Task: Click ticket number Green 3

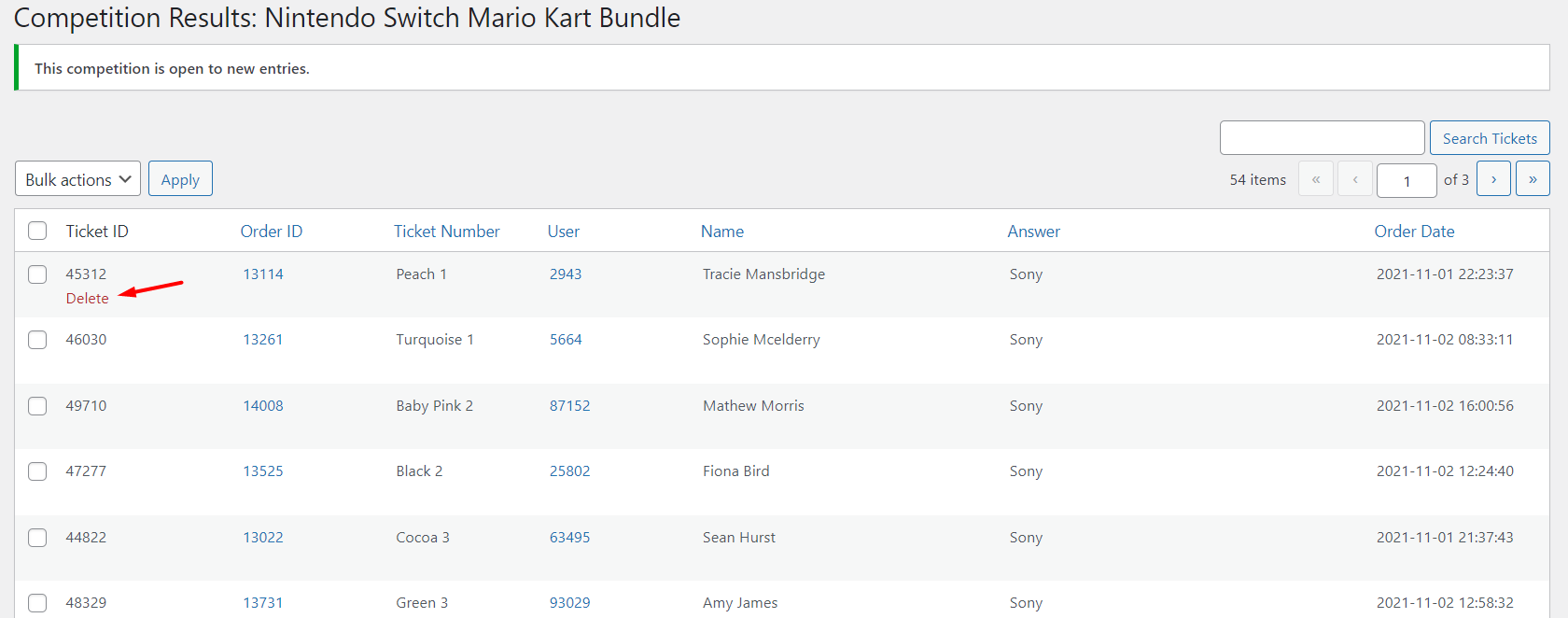Action: coord(422,603)
